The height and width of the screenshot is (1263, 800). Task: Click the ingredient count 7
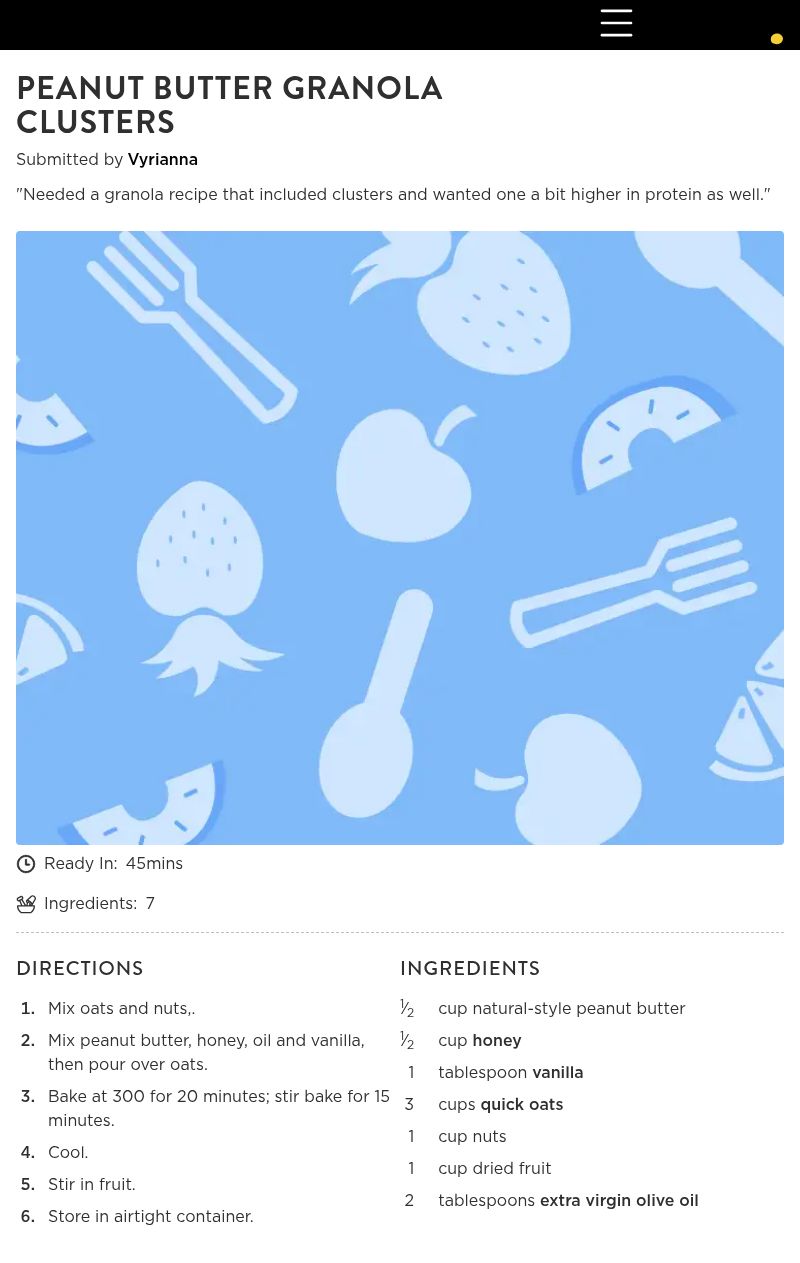click(150, 904)
